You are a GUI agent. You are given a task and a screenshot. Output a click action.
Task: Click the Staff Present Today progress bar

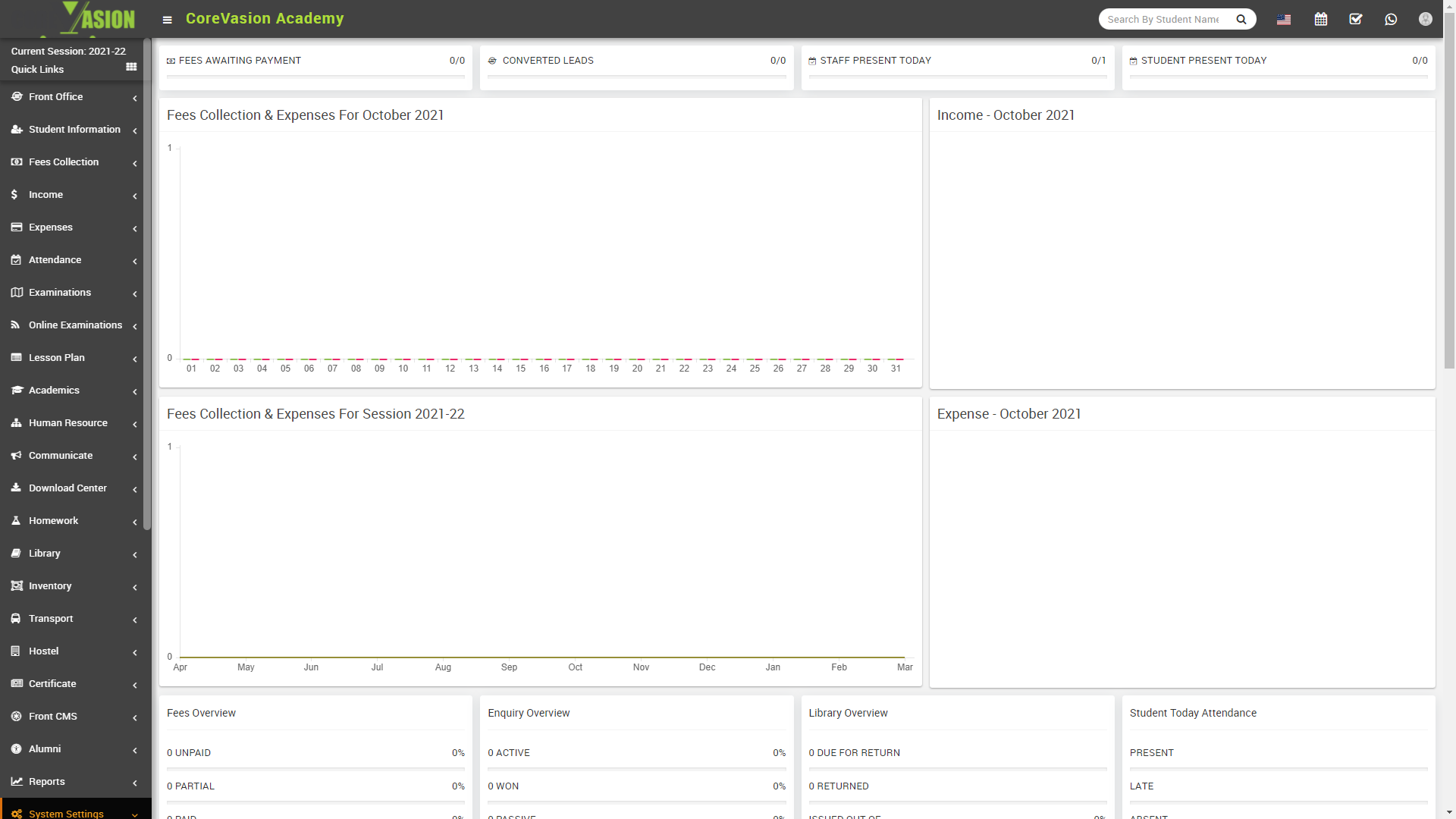click(x=958, y=76)
